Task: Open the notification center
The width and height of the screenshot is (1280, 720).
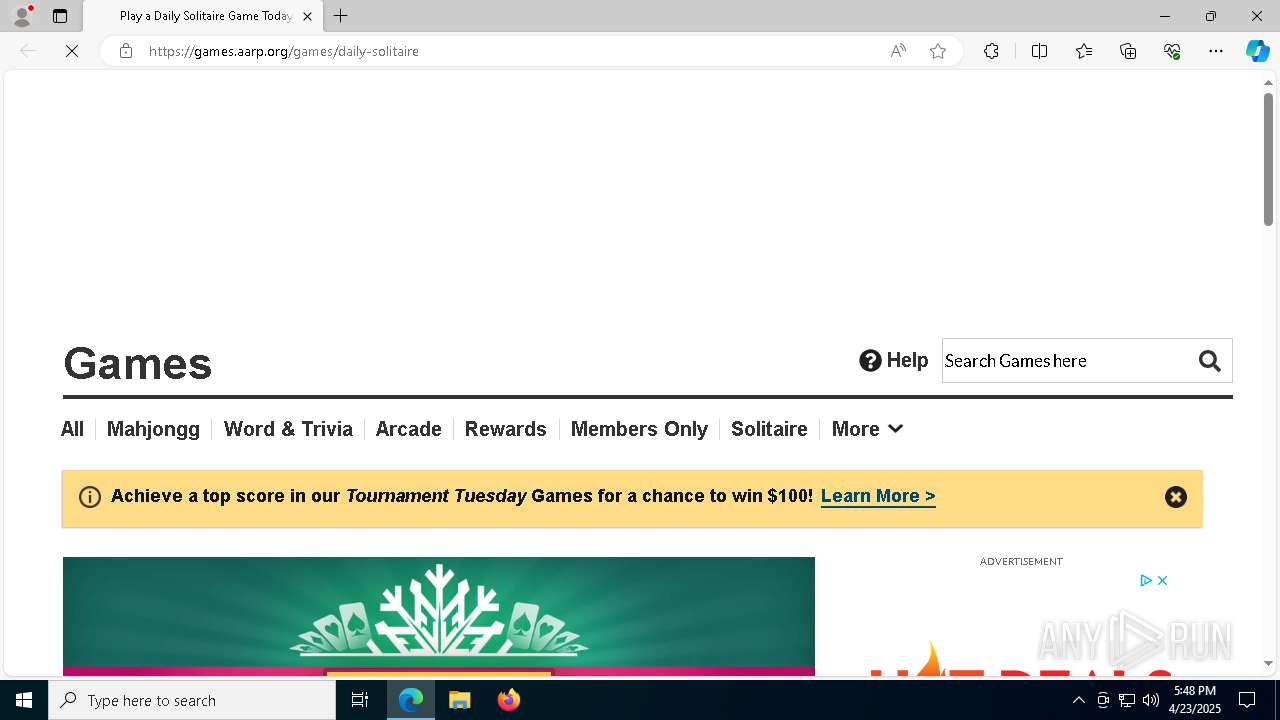Action: pyautogui.click(x=1247, y=700)
